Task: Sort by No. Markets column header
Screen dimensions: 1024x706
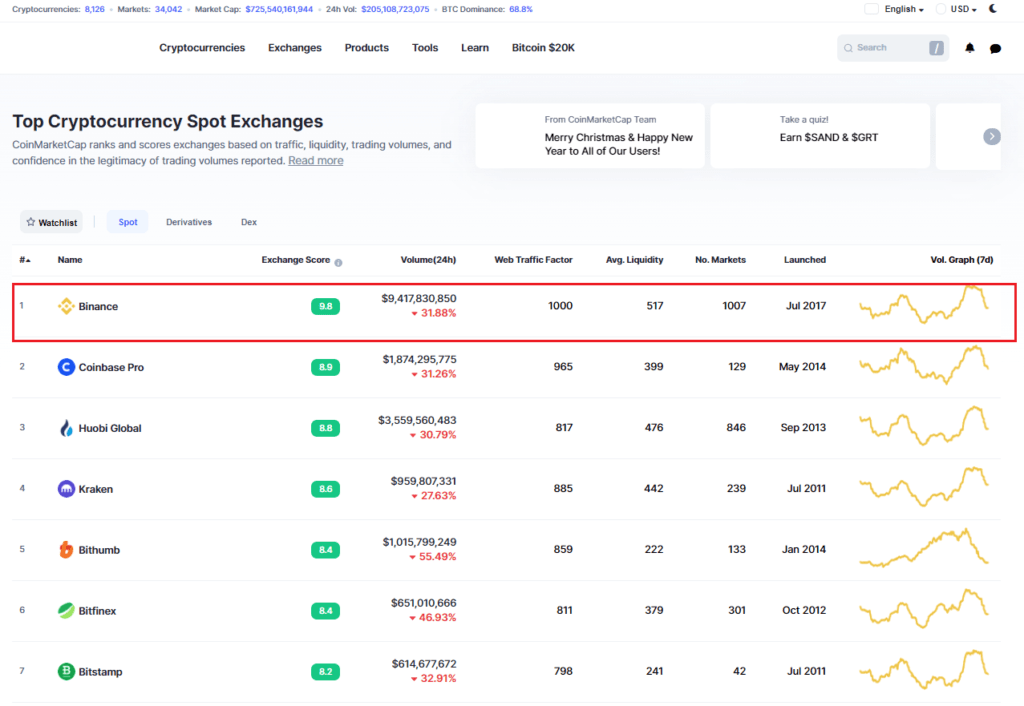Action: point(720,260)
